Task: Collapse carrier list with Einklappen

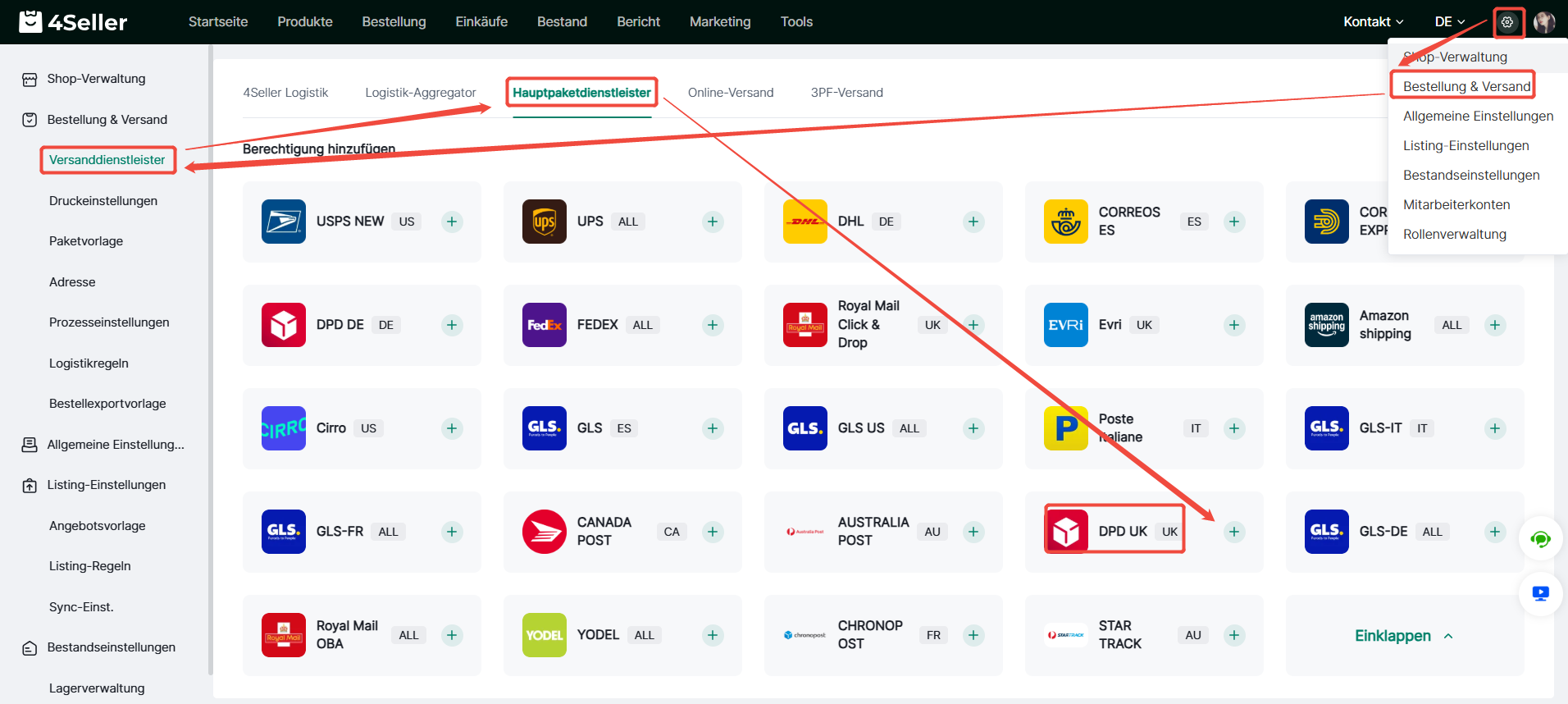Action: pos(1404,636)
